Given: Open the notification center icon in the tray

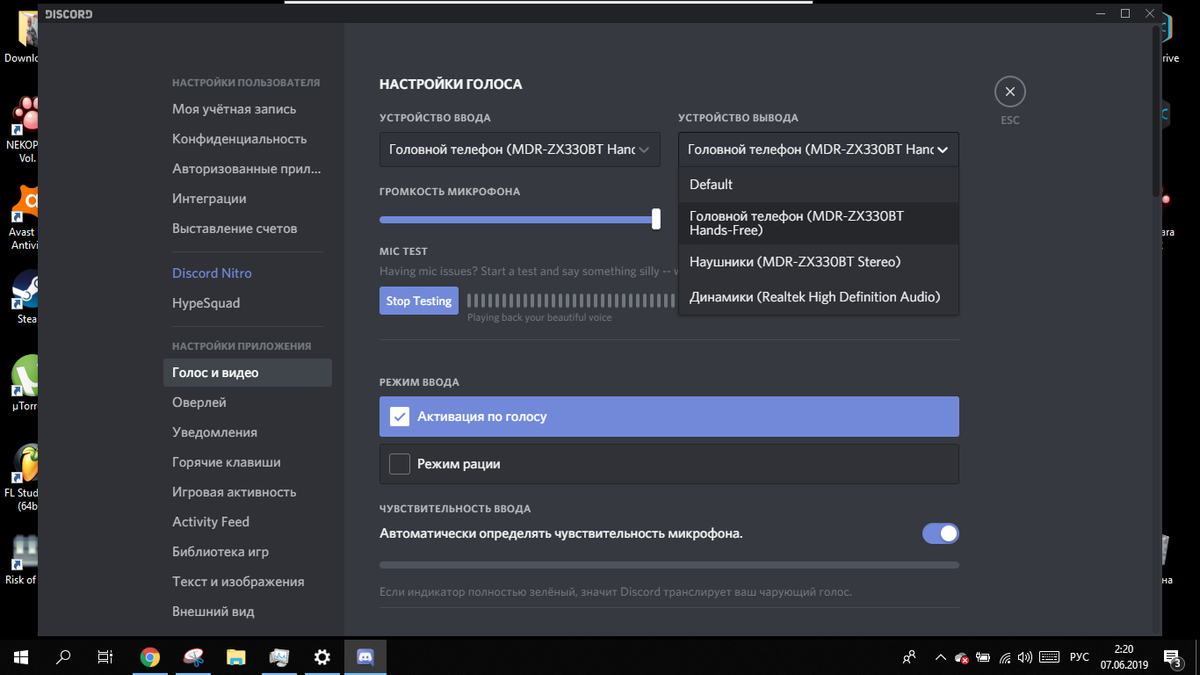Looking at the screenshot, I should pos(1170,657).
